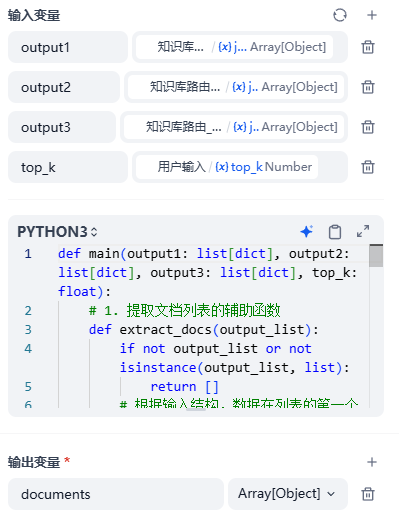
Task: Add a new input variable with plus icon
Action: 372,15
